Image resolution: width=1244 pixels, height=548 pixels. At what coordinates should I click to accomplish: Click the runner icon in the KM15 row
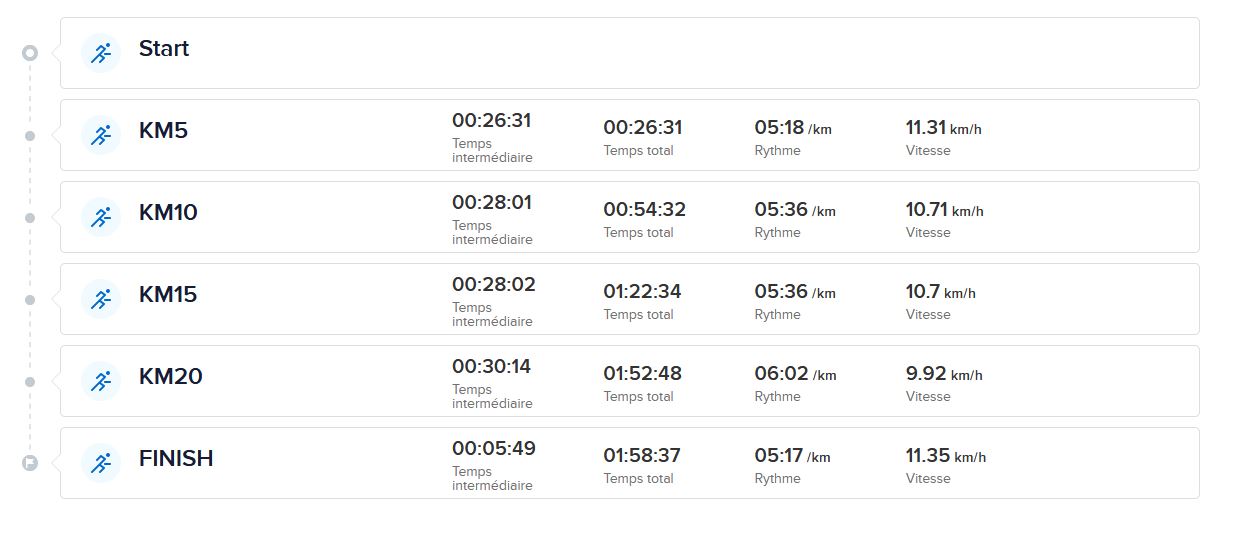coord(100,299)
